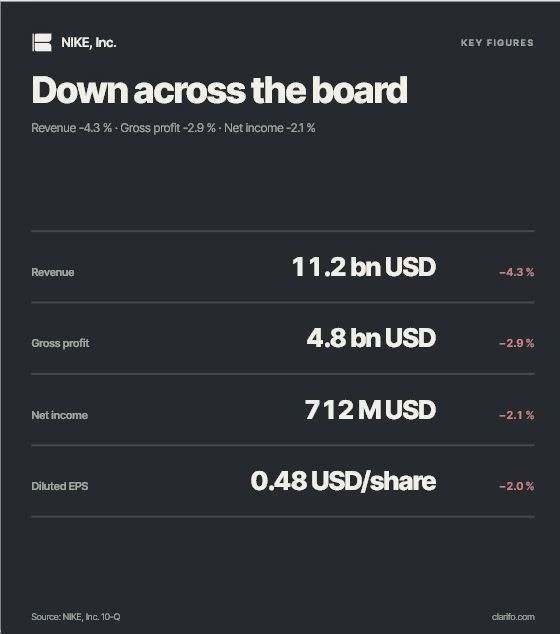Select the subtitle line with Revenue -4.3 %
The width and height of the screenshot is (560, 634).
tap(173, 128)
